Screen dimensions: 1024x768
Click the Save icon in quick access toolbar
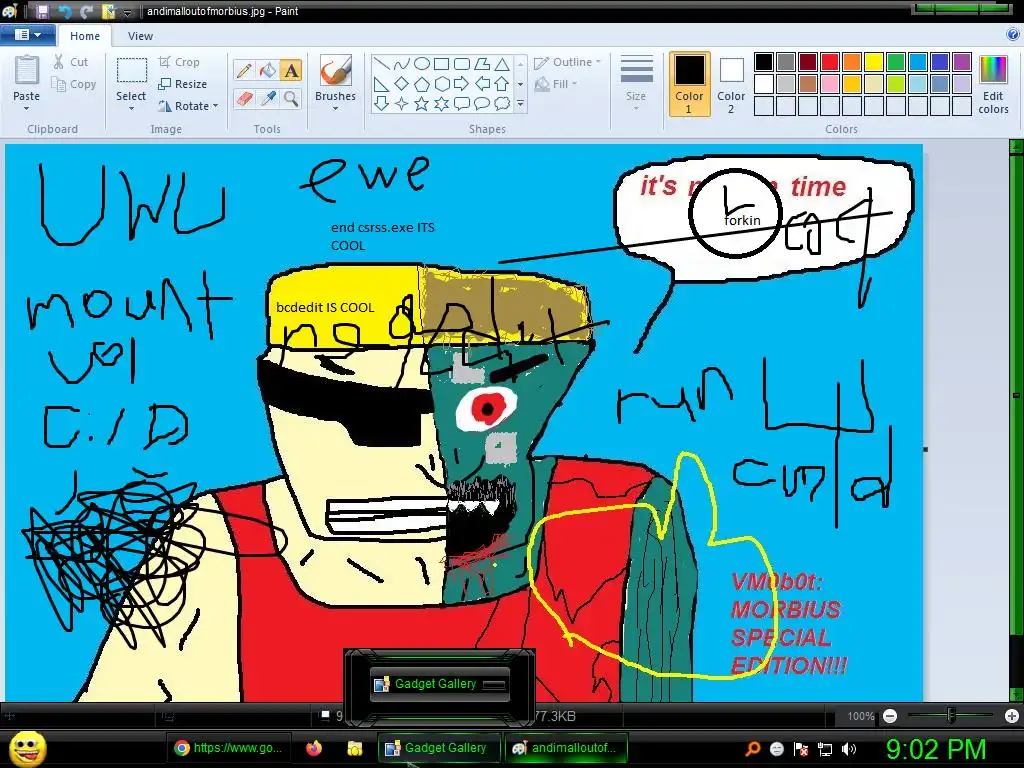coord(42,11)
